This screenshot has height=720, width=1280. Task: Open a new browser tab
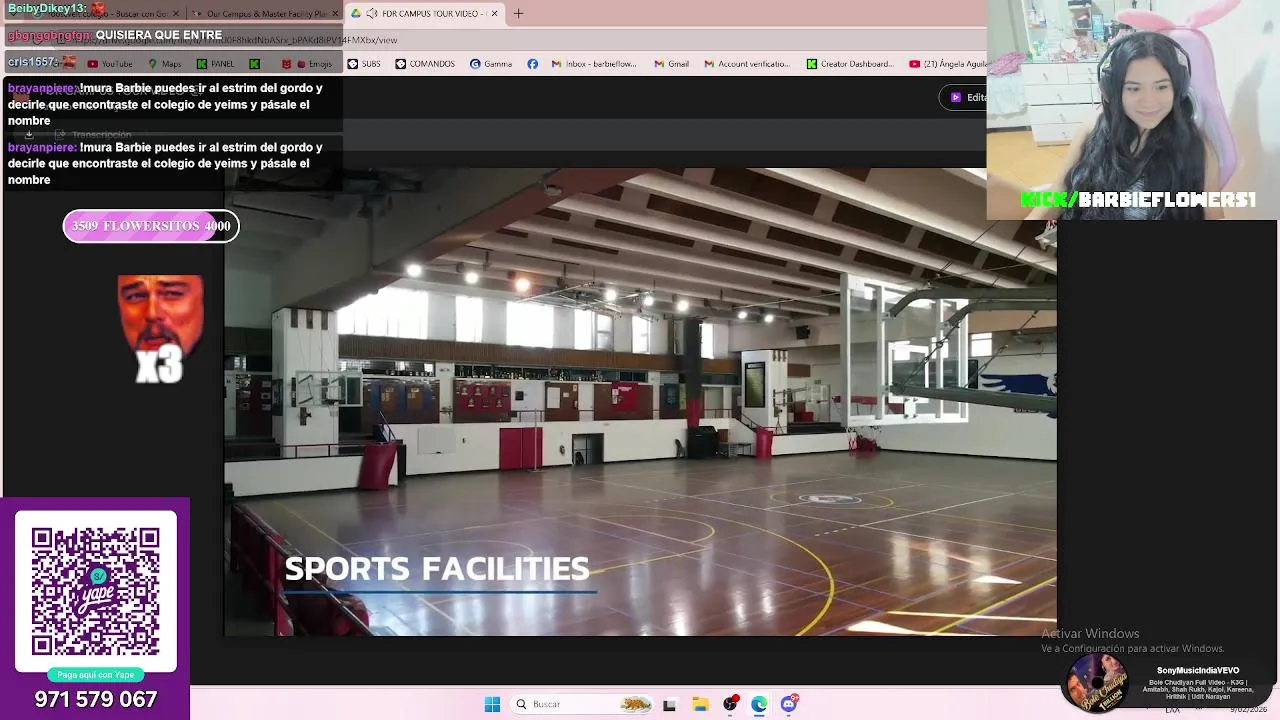point(518,14)
